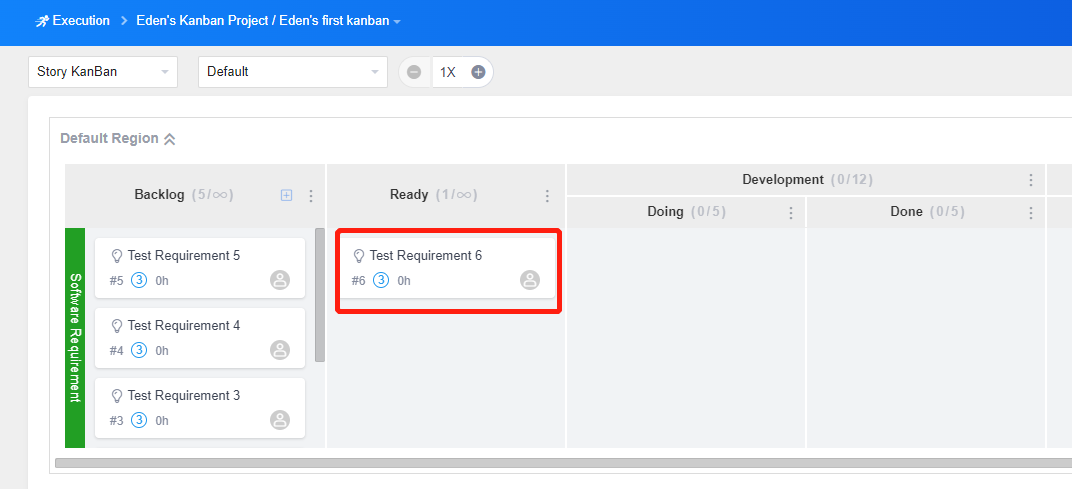Open the Default view dropdown
This screenshot has width=1072, height=489.
point(292,72)
